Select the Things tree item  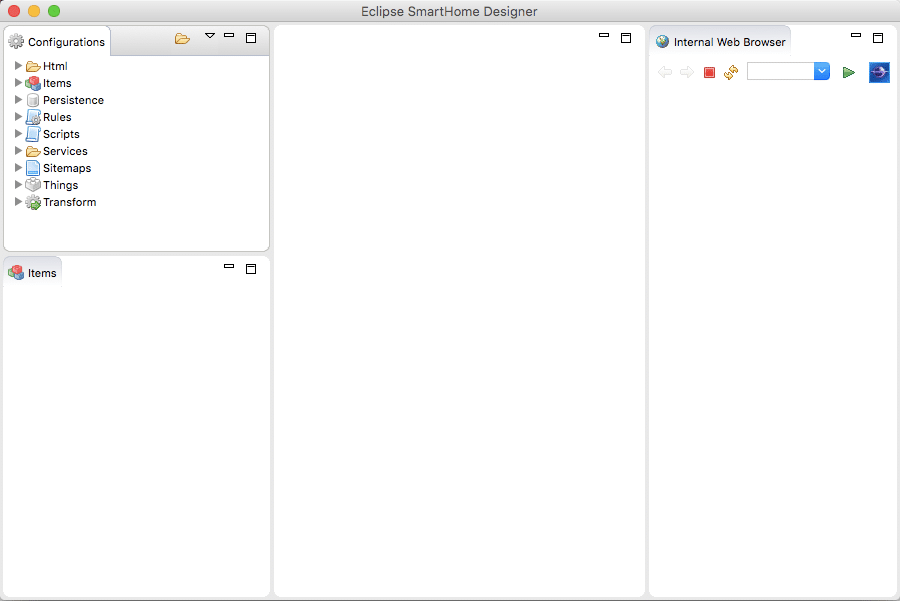60,185
